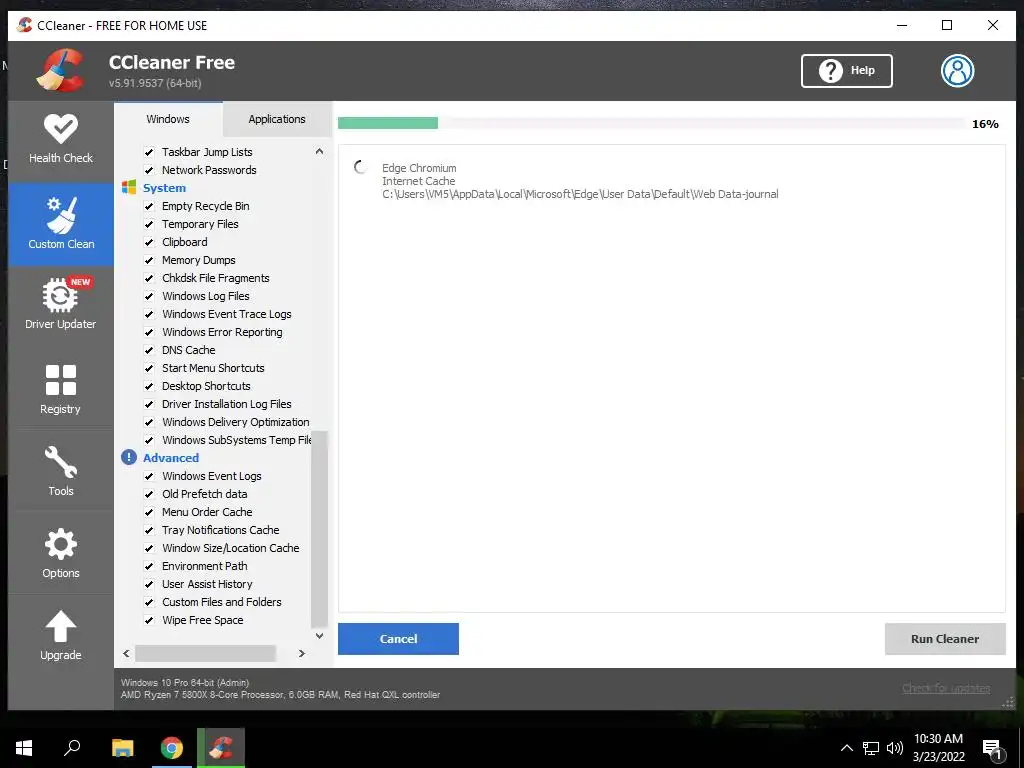Click horizontal scroll left arrow
The height and width of the screenshot is (768, 1024).
[x=126, y=653]
